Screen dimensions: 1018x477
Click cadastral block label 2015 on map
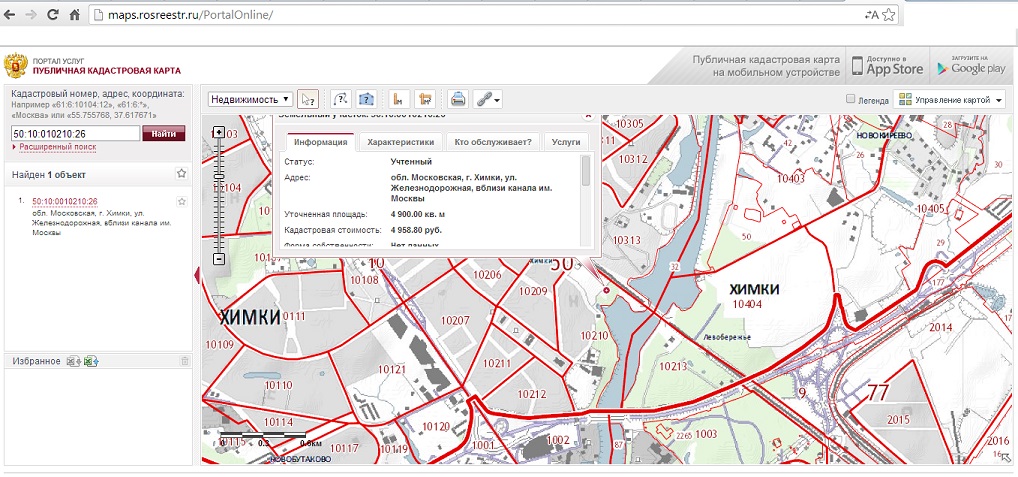tap(899, 420)
